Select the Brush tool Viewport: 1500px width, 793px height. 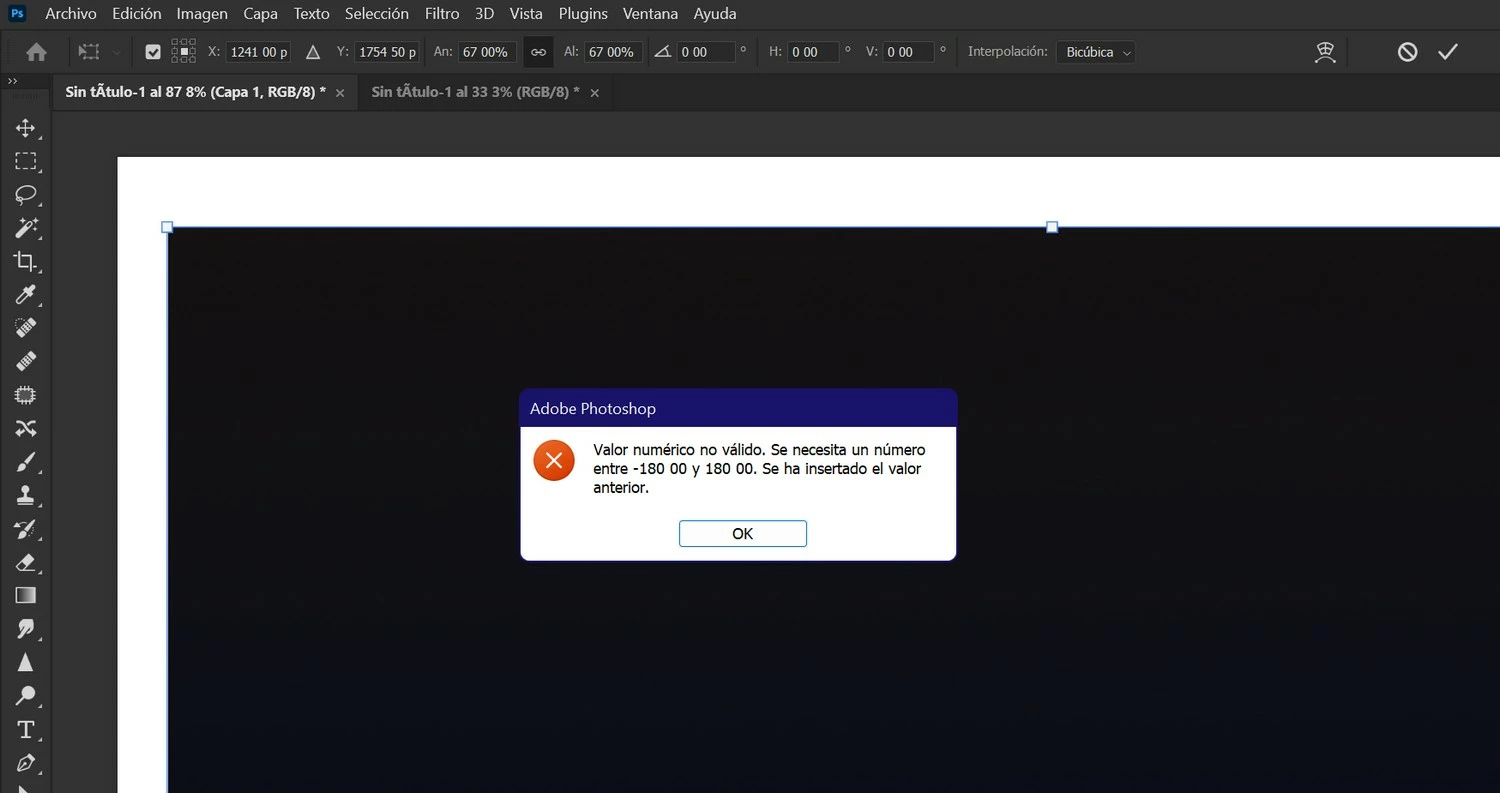[26, 462]
